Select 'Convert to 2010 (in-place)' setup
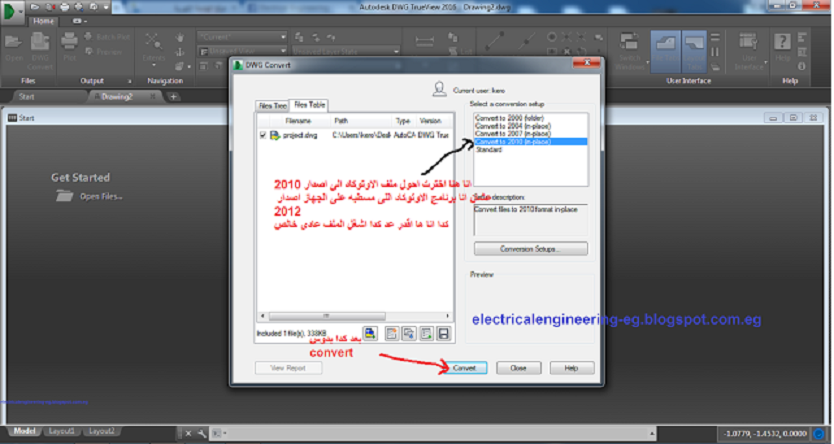The height and width of the screenshot is (444, 834). point(531,142)
